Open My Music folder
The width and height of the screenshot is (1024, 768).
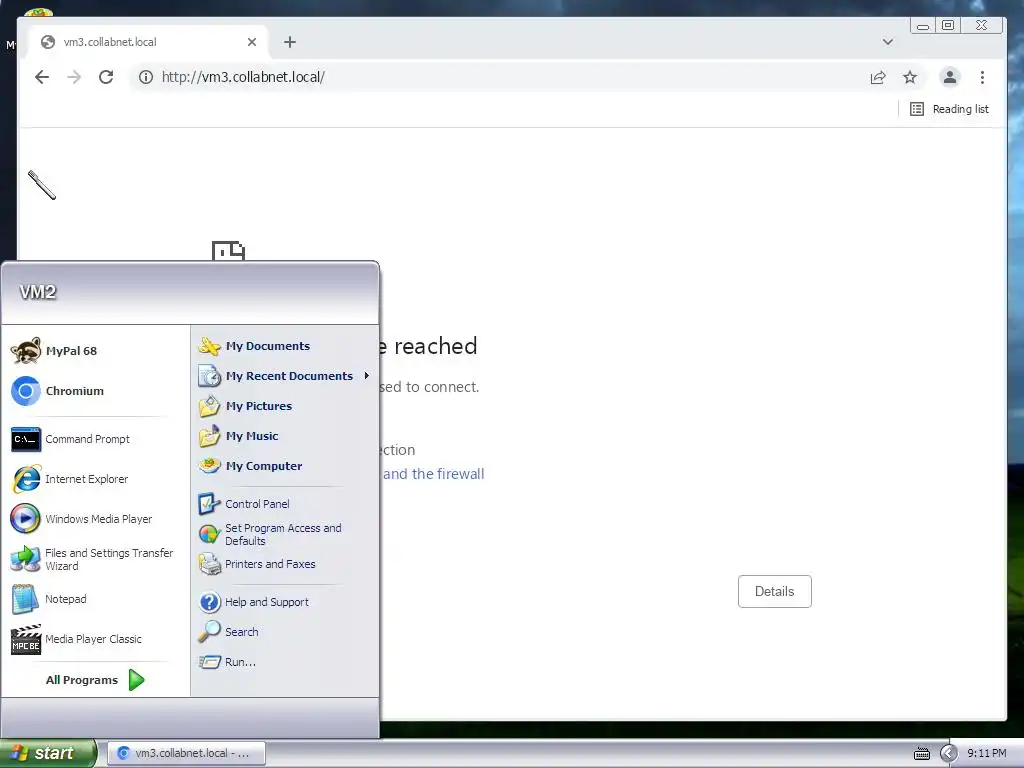coord(285,436)
